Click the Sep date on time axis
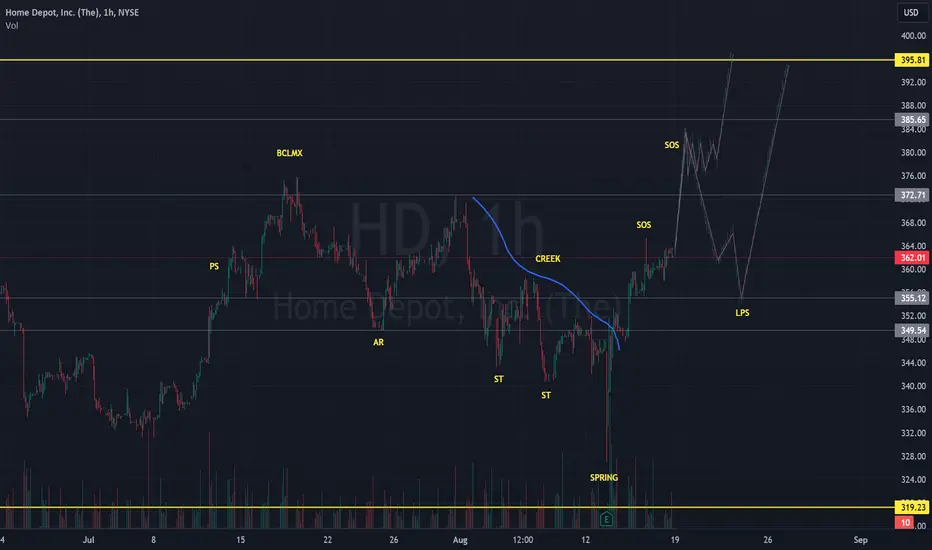Screen dimensions: 932x550 pos(860,540)
